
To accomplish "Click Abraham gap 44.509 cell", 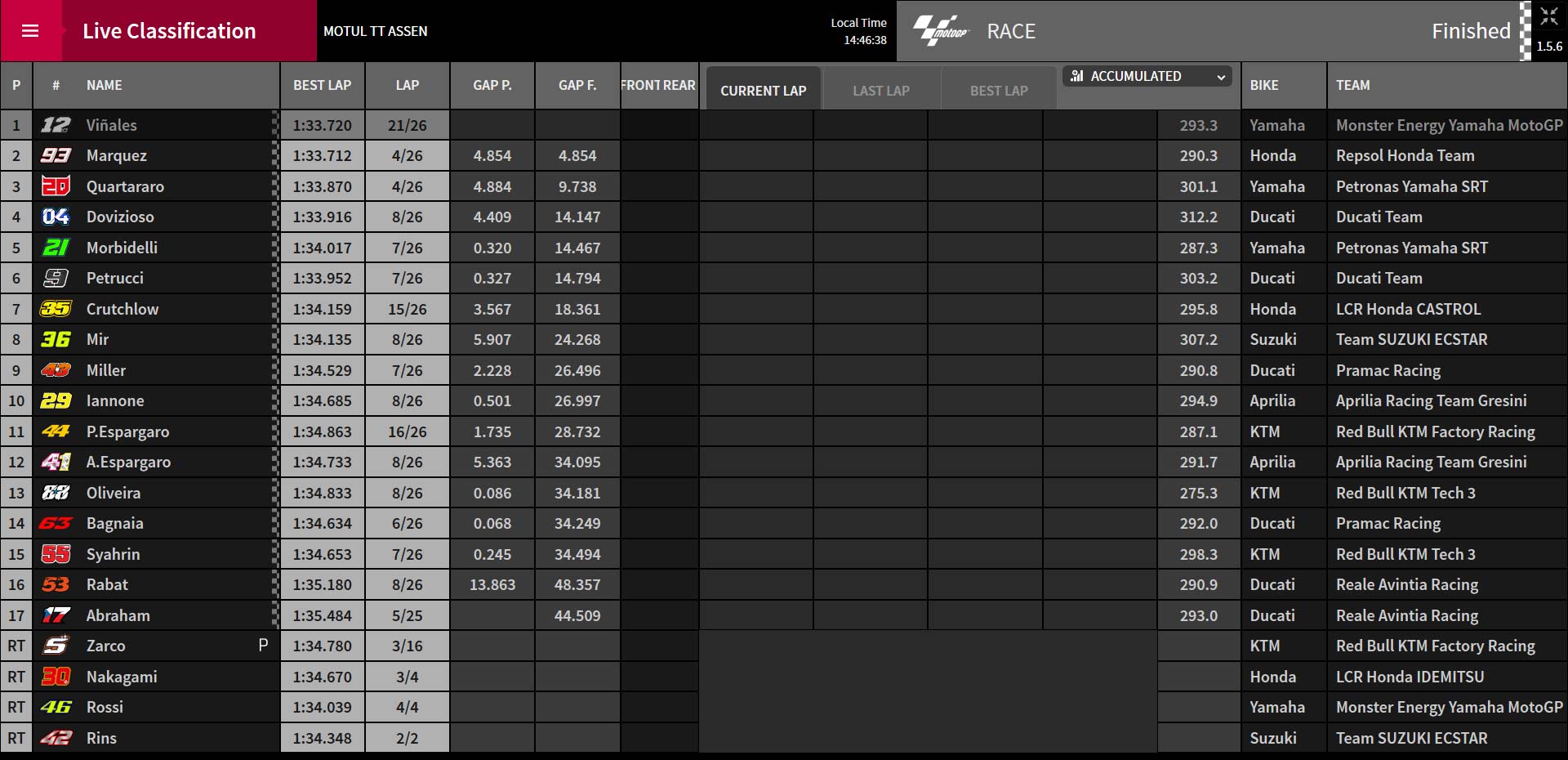I will pyautogui.click(x=577, y=615).
